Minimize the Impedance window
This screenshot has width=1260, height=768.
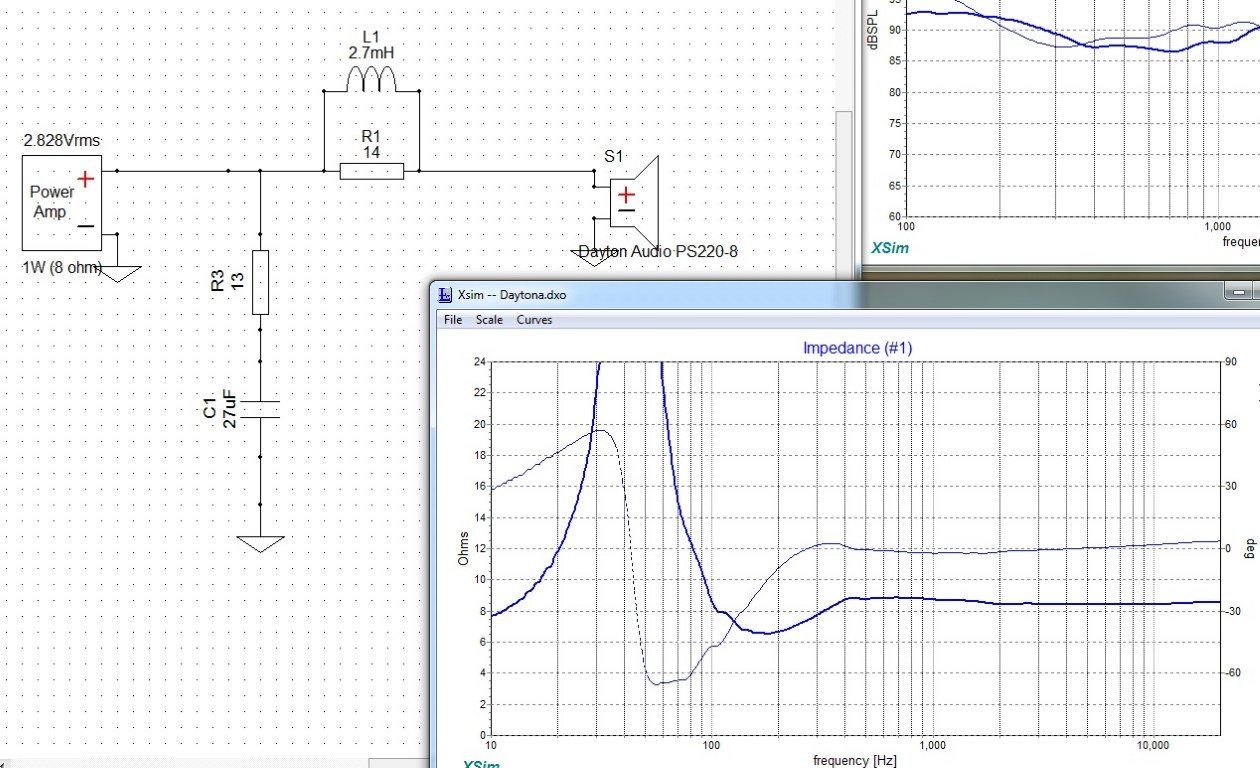pos(1240,291)
